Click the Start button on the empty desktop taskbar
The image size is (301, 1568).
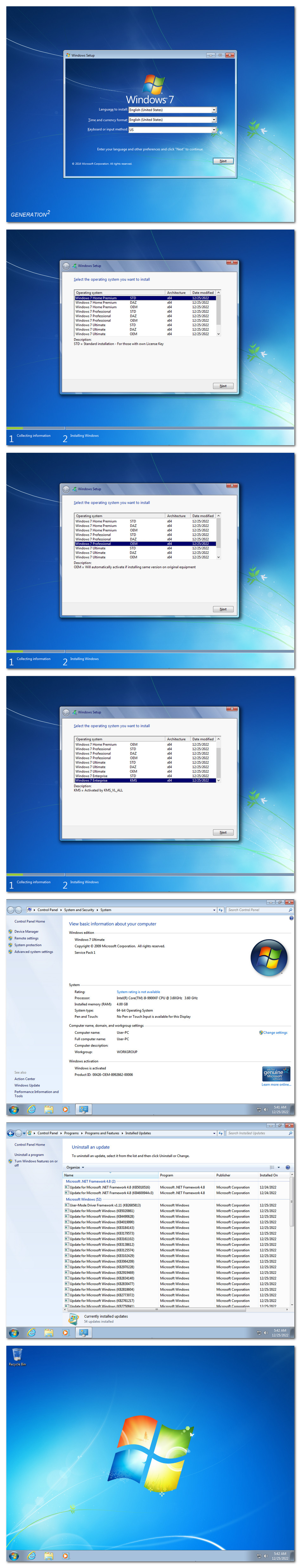coord(13,1556)
